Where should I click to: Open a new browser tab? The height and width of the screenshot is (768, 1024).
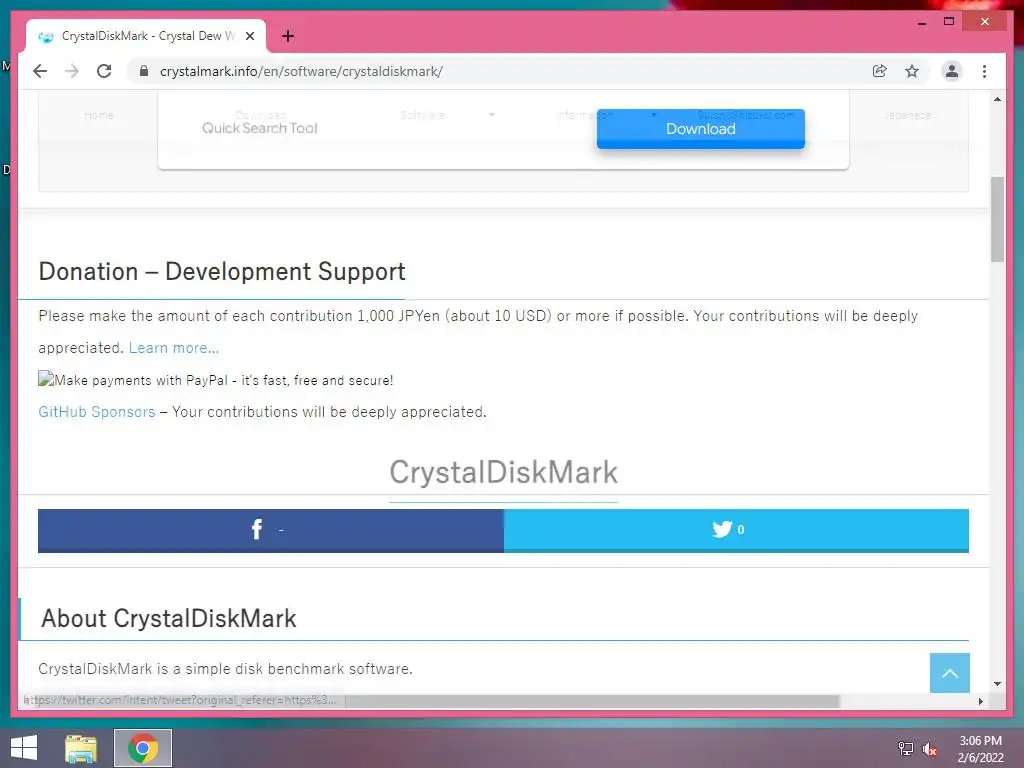(x=288, y=36)
